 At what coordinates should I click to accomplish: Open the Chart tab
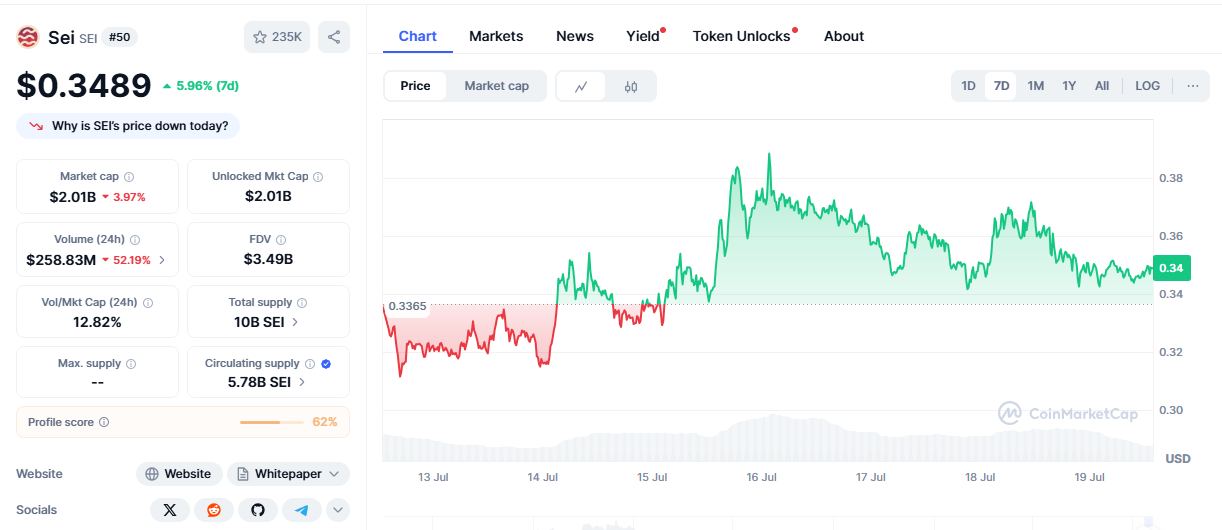click(x=418, y=36)
